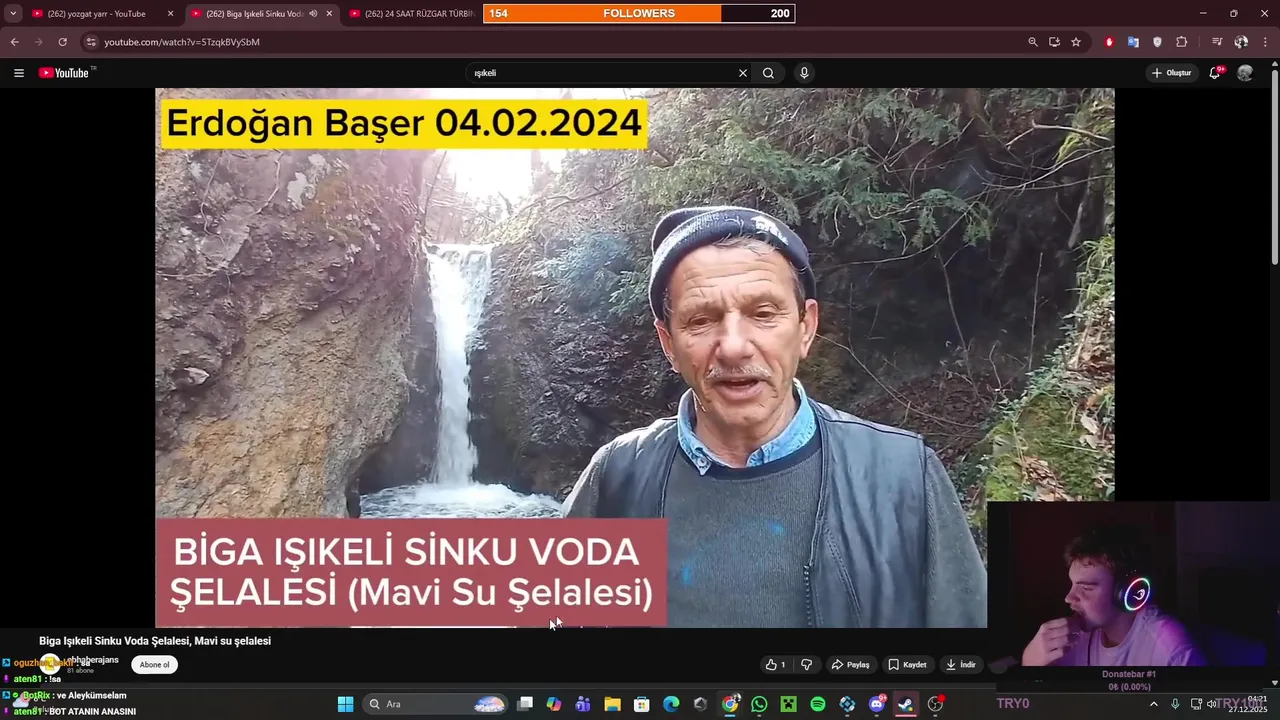Like the video with thumbs up
Viewport: 1280px width, 720px height.
775,665
